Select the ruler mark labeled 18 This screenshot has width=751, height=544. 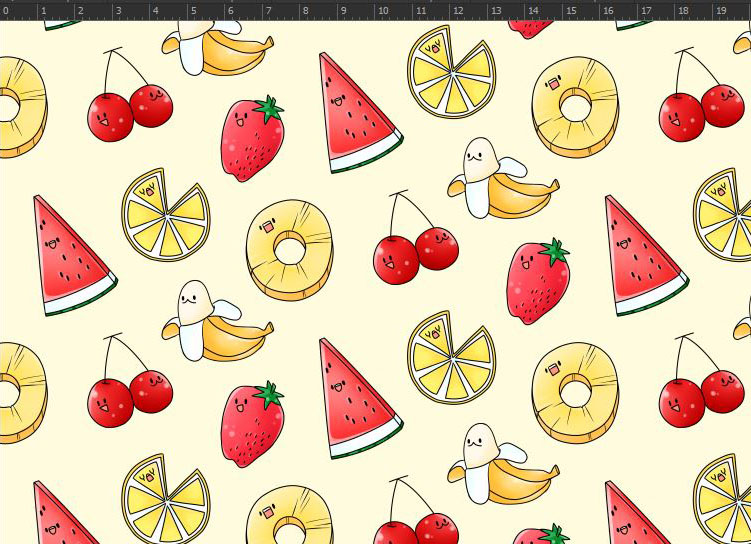tap(684, 11)
